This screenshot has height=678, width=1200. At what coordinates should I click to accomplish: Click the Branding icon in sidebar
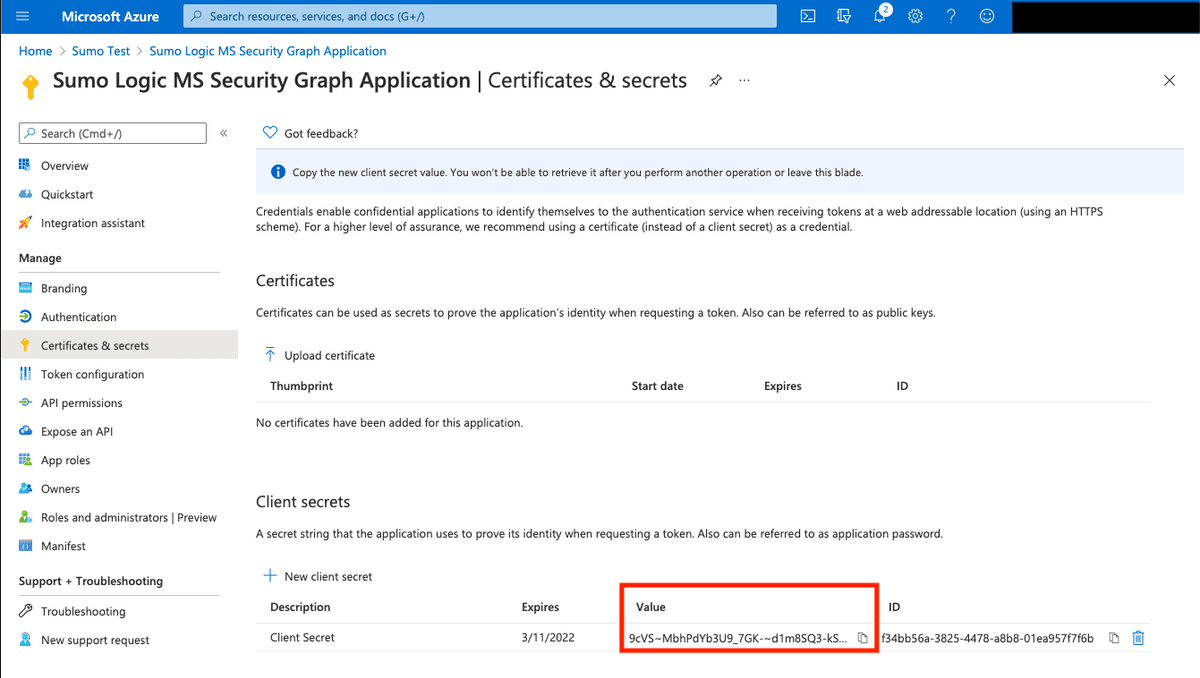[25, 288]
